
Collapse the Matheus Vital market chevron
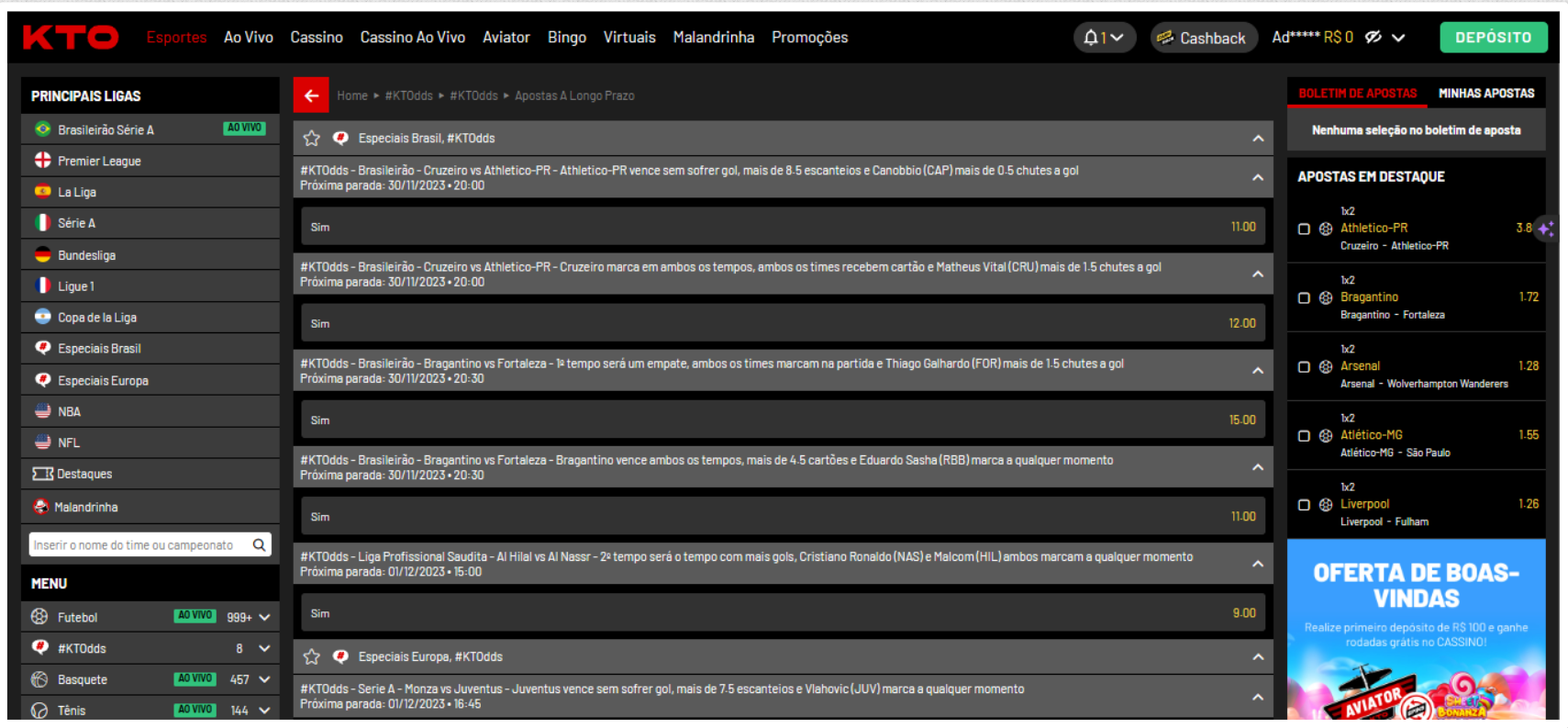[x=1258, y=274]
